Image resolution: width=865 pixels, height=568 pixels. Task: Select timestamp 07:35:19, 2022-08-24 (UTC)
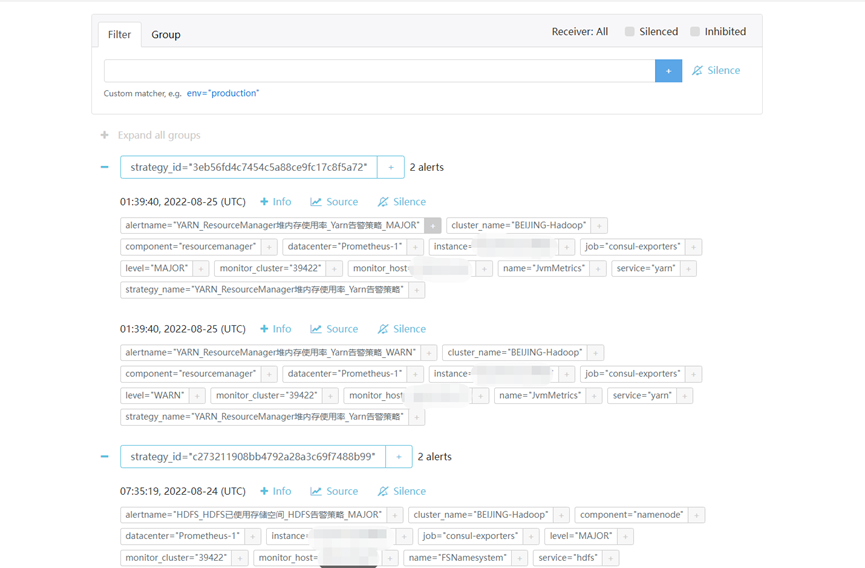click(x=183, y=491)
